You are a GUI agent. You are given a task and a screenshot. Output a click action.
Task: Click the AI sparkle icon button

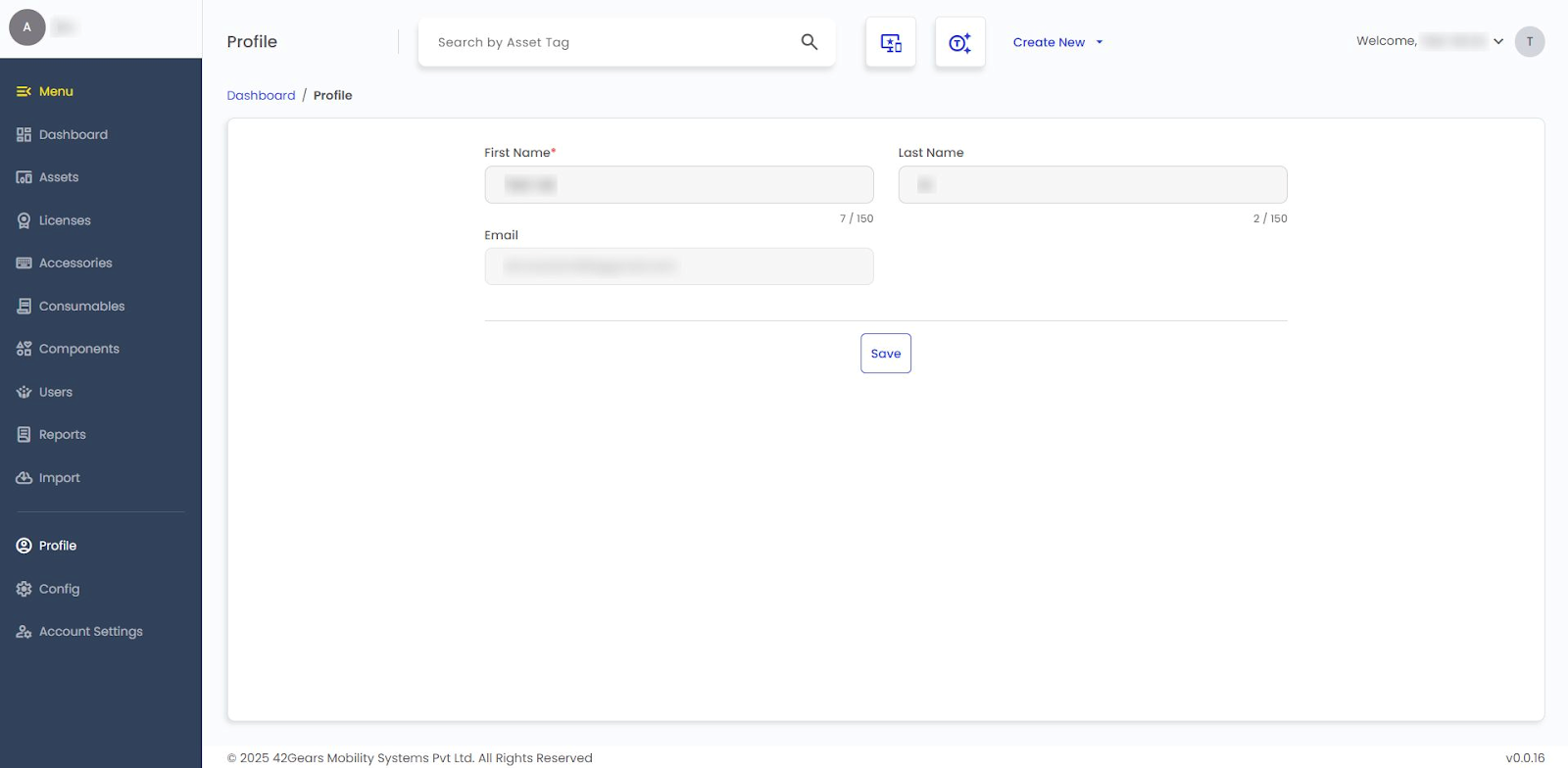point(959,42)
